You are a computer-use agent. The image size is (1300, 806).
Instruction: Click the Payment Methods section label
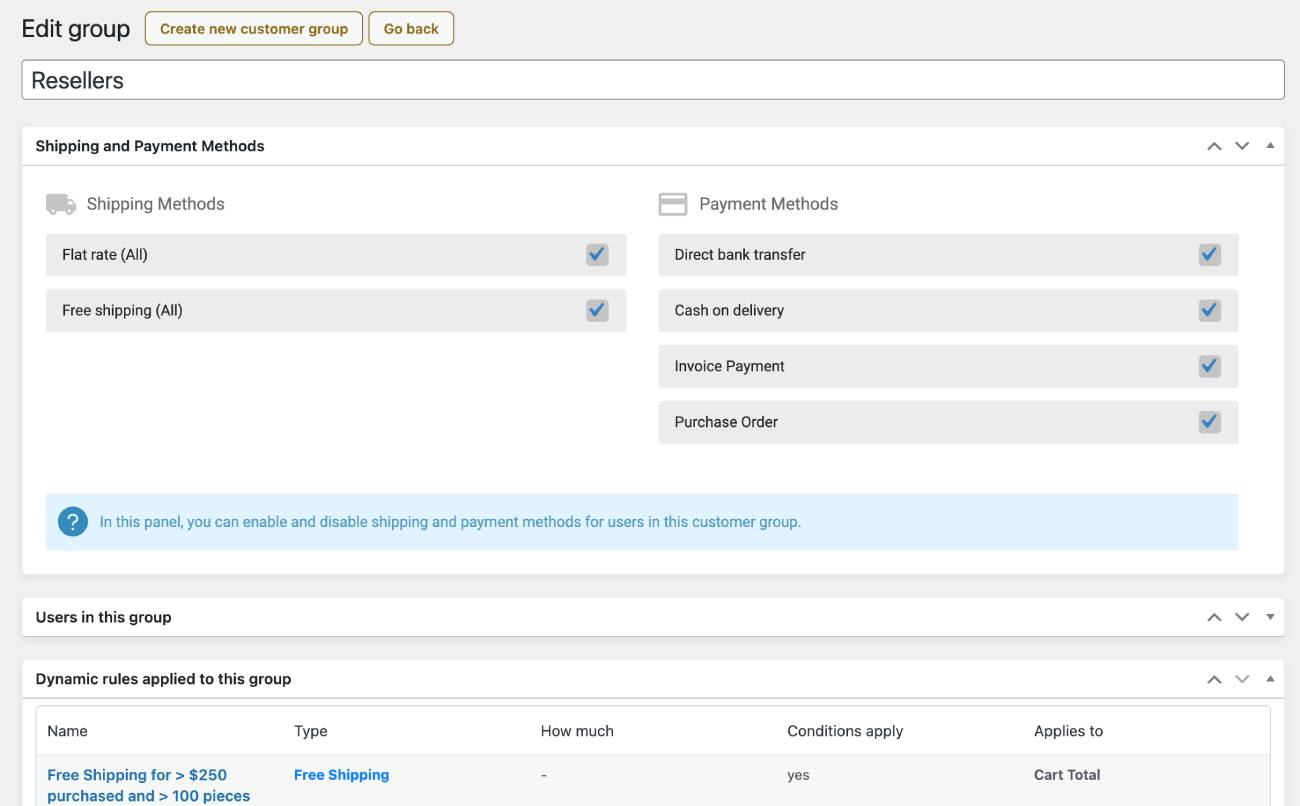pos(768,204)
